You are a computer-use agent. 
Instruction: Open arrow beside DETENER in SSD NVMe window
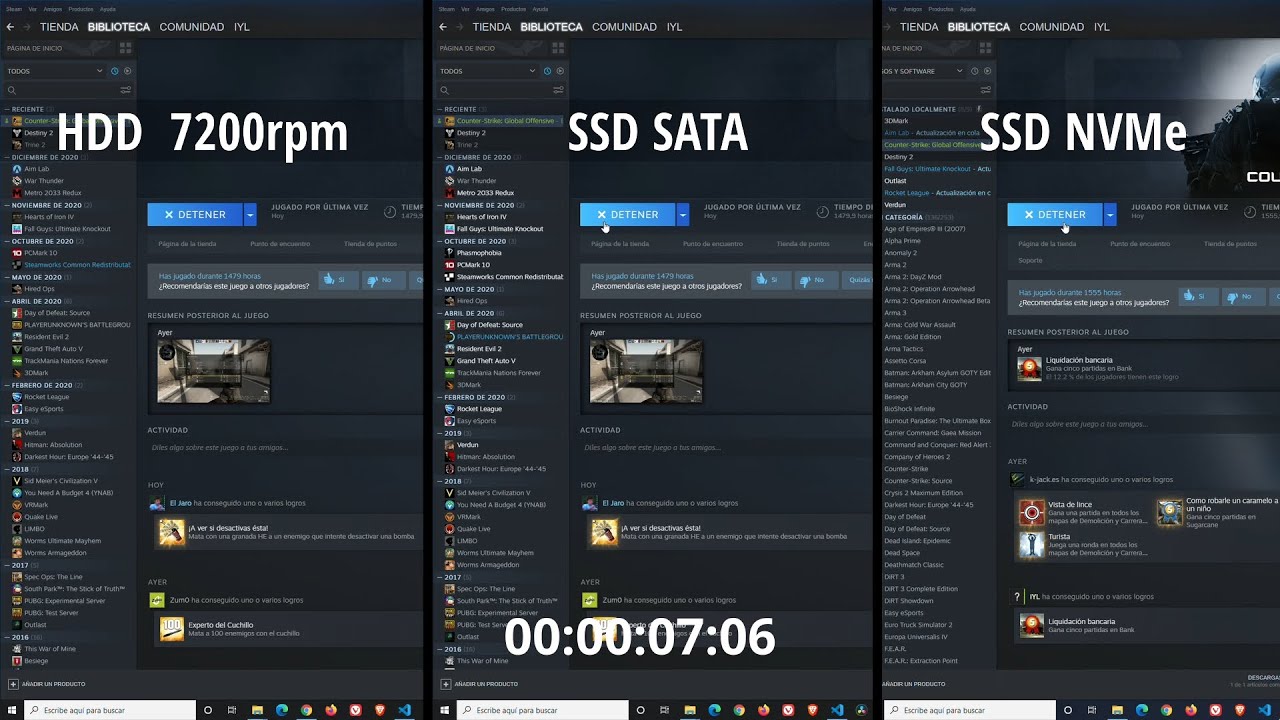coord(1110,214)
